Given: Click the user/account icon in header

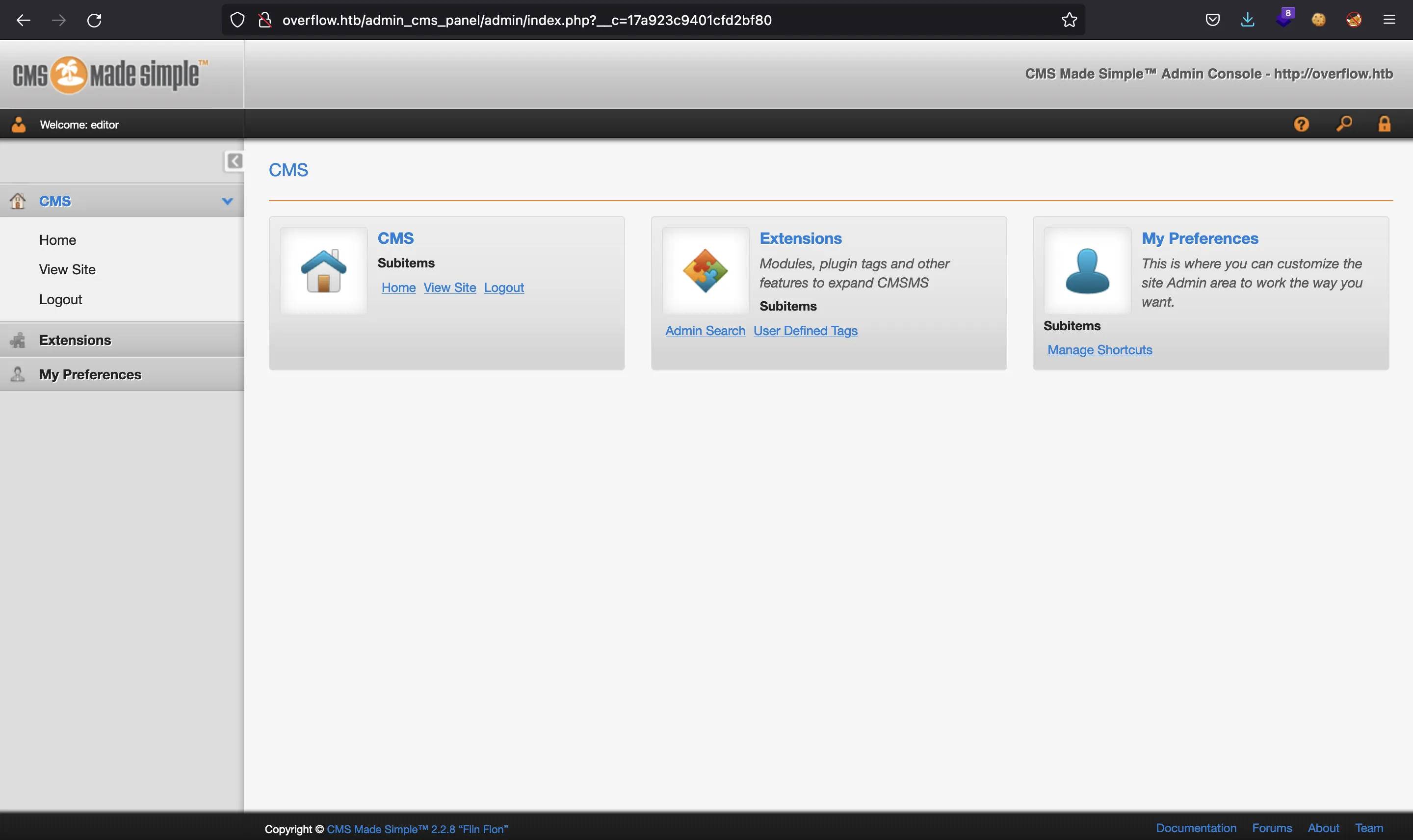Looking at the screenshot, I should coord(18,124).
